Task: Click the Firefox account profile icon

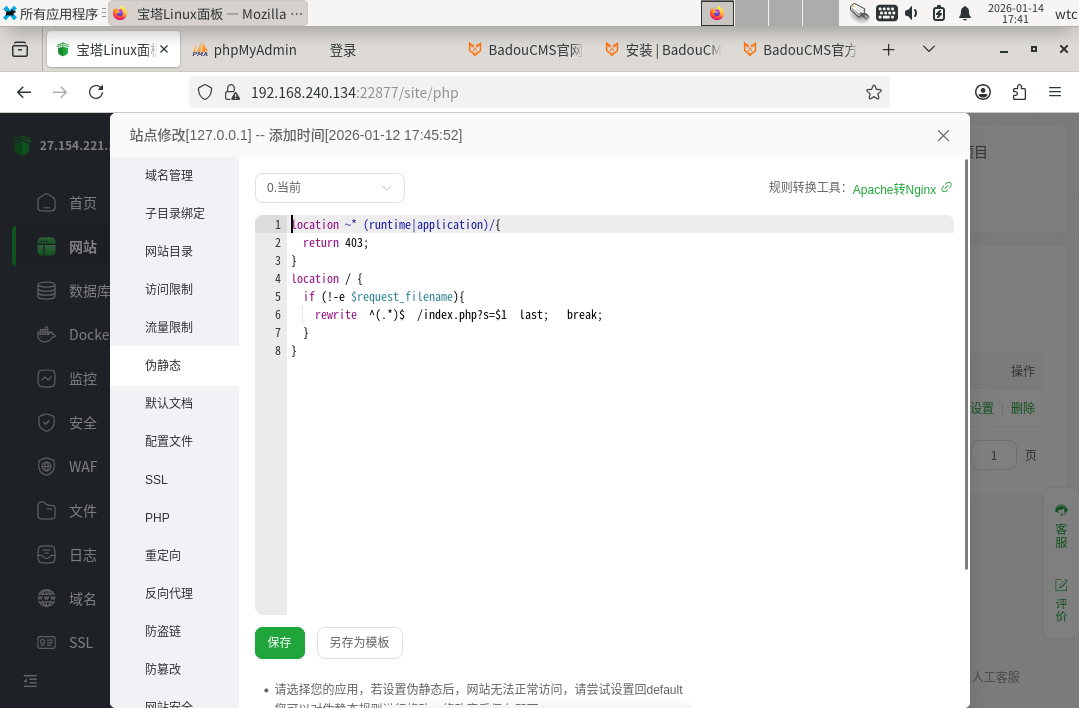Action: pyautogui.click(x=983, y=92)
